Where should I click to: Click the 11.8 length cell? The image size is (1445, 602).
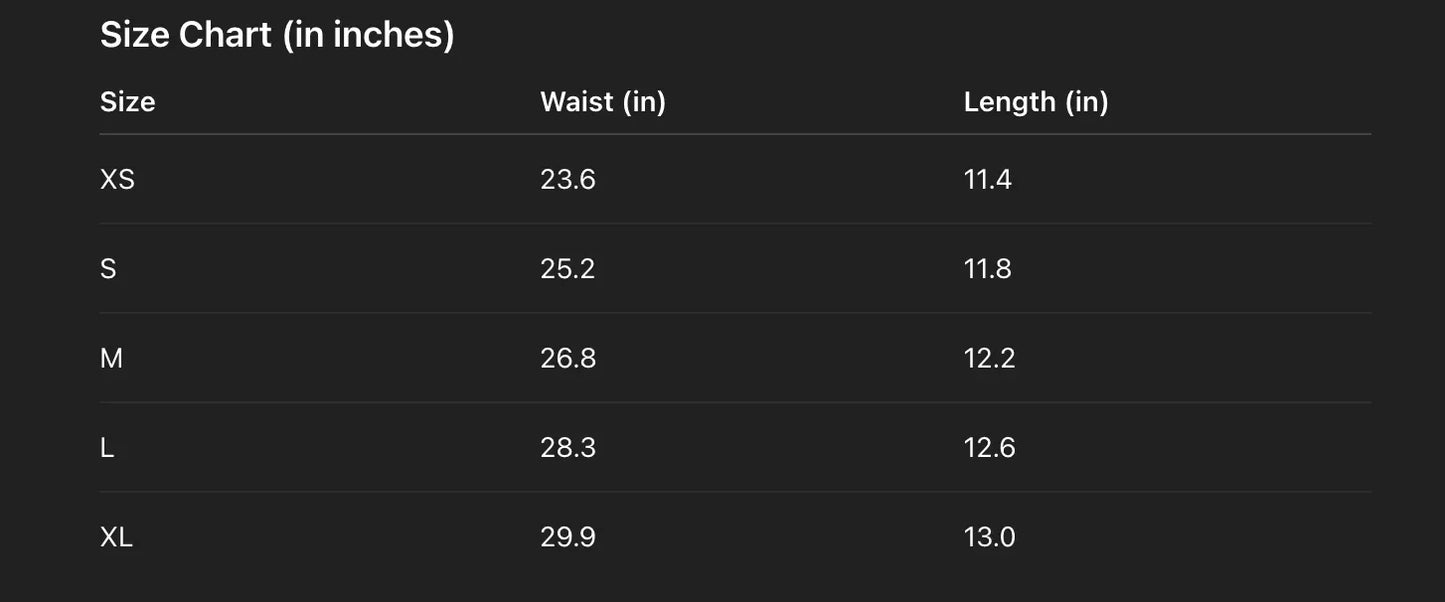click(x=987, y=269)
